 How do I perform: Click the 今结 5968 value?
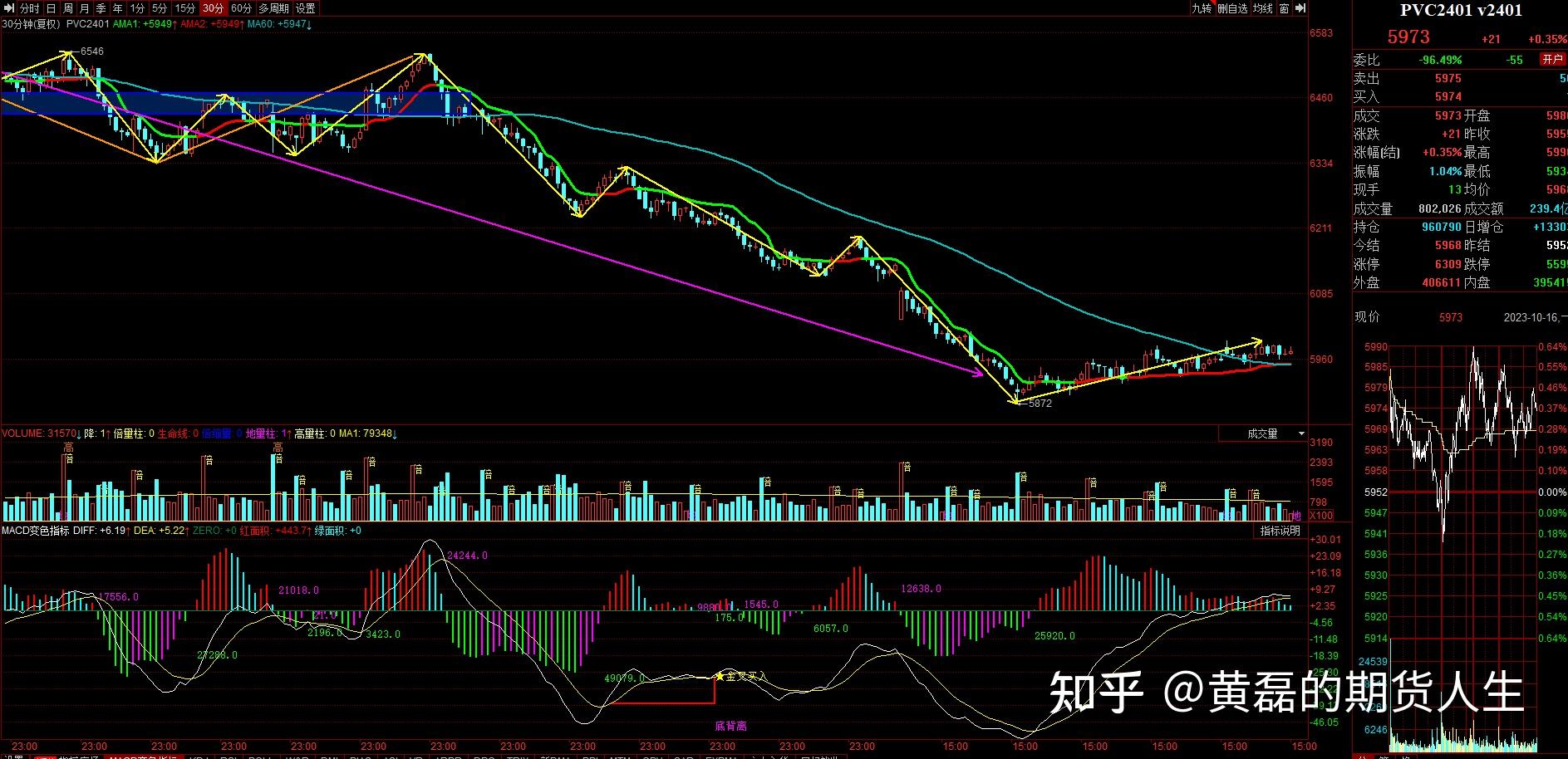[x=1448, y=246]
